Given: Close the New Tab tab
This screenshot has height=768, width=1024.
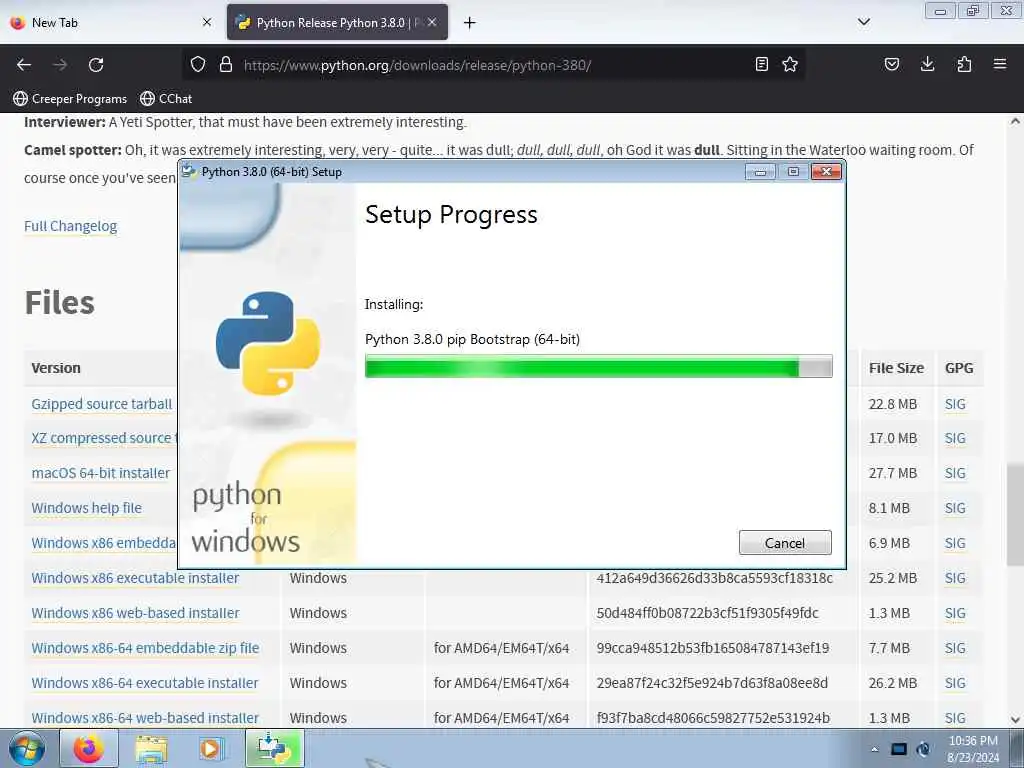Looking at the screenshot, I should tap(207, 22).
